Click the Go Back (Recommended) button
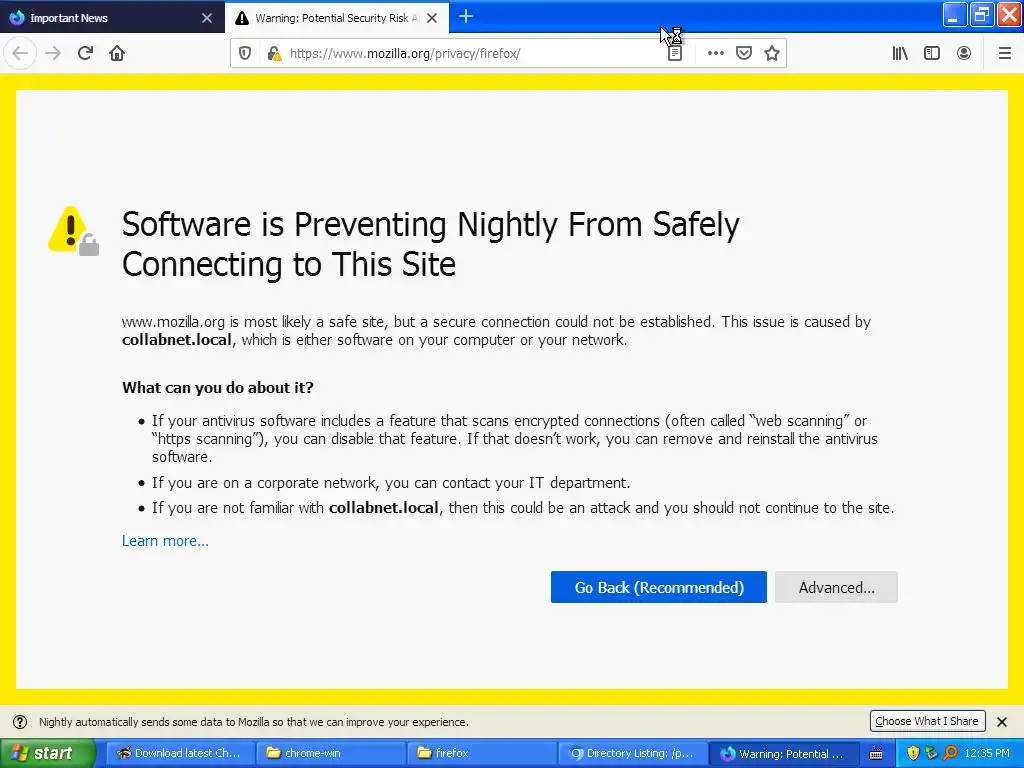1024x768 pixels. 658,587
